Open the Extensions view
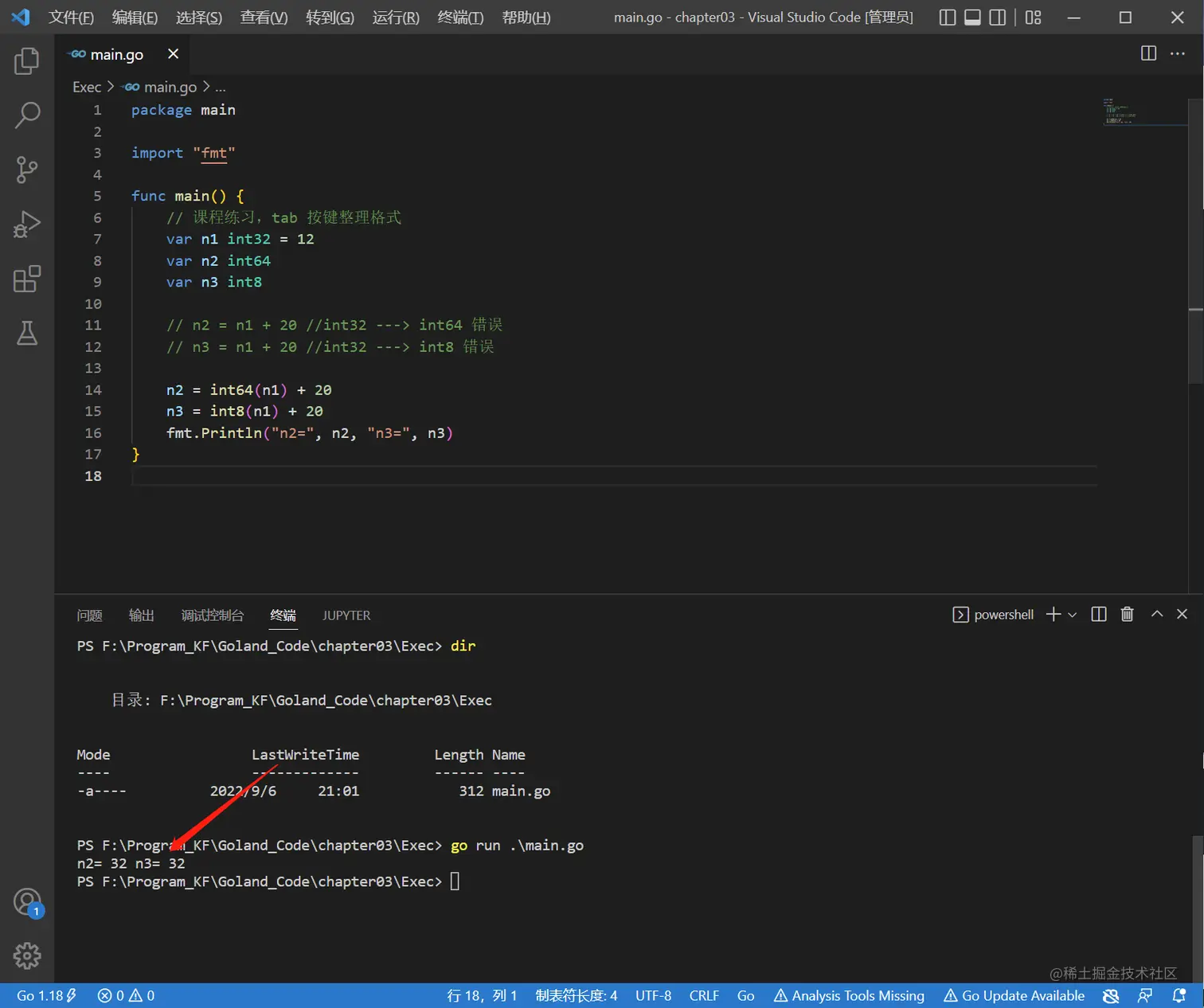 [x=27, y=279]
